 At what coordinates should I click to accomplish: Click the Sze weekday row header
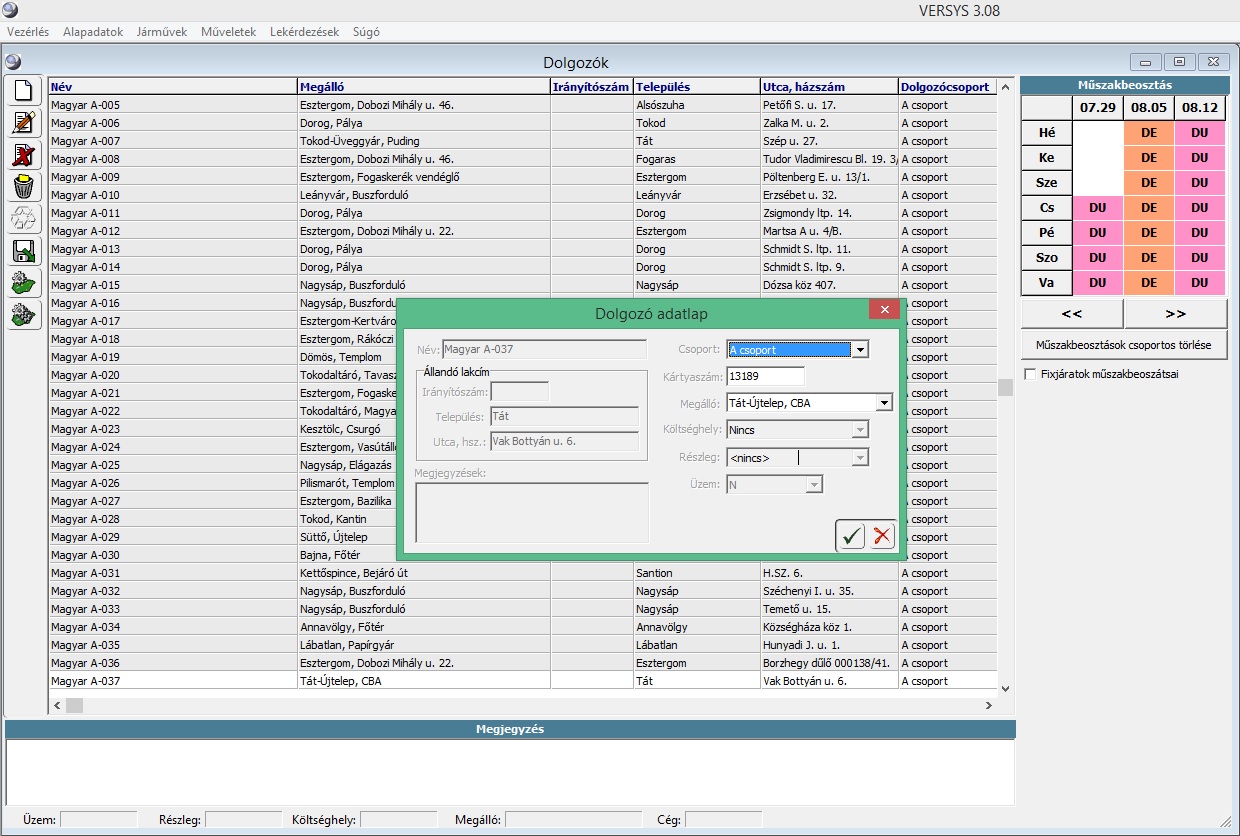tap(1047, 182)
